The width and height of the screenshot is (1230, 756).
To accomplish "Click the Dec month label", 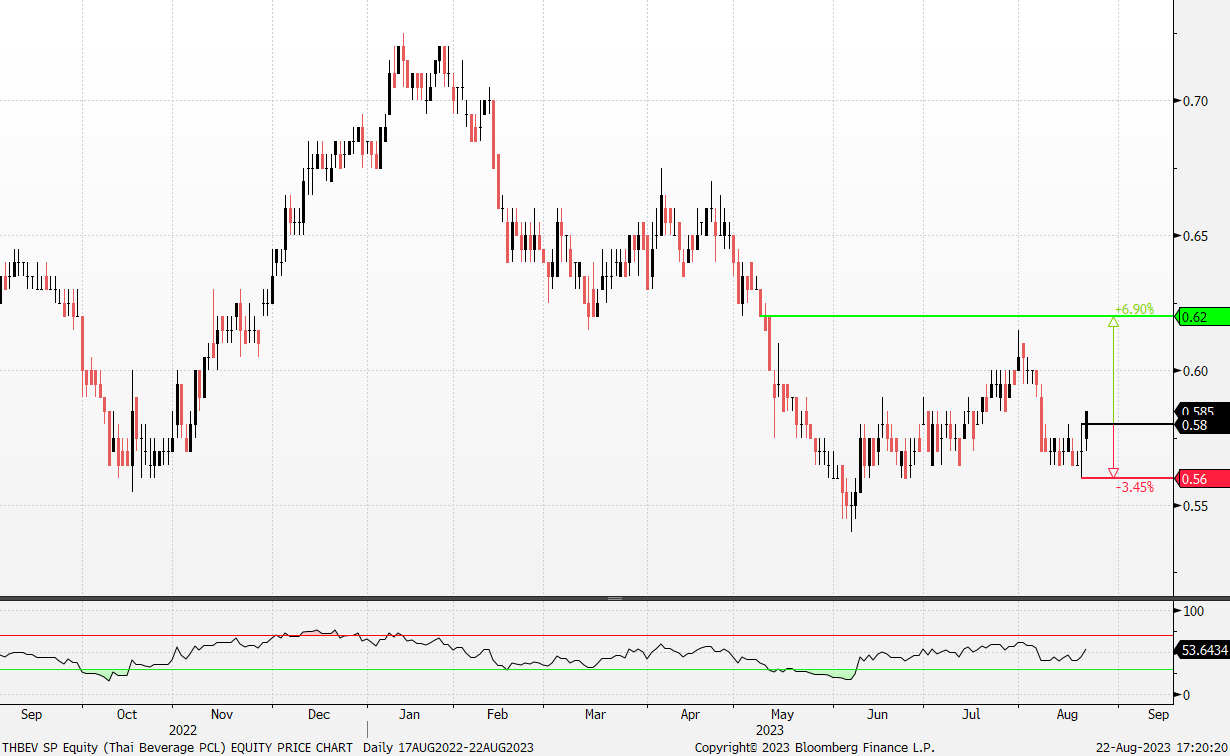I will click(319, 715).
